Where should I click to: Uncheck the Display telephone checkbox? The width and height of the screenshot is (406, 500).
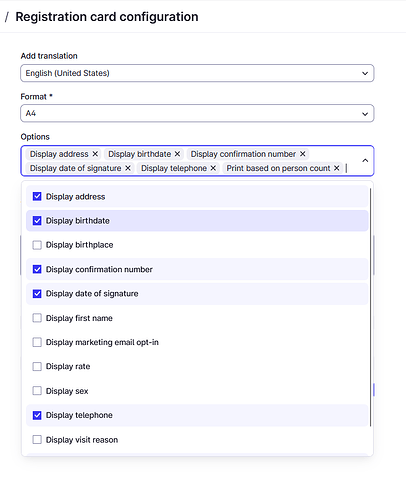[37, 415]
